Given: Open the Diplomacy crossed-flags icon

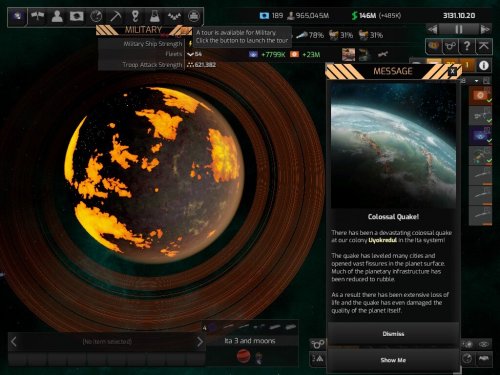Looking at the screenshot, I should pyautogui.click(x=37, y=16).
